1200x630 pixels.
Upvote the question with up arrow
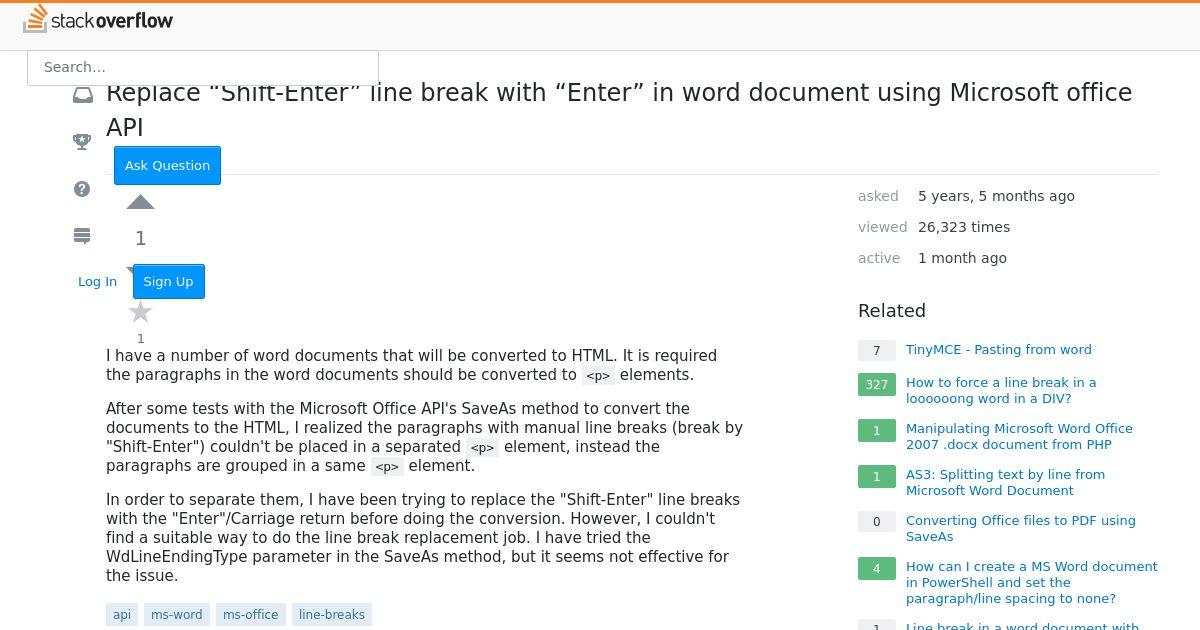(x=140, y=202)
